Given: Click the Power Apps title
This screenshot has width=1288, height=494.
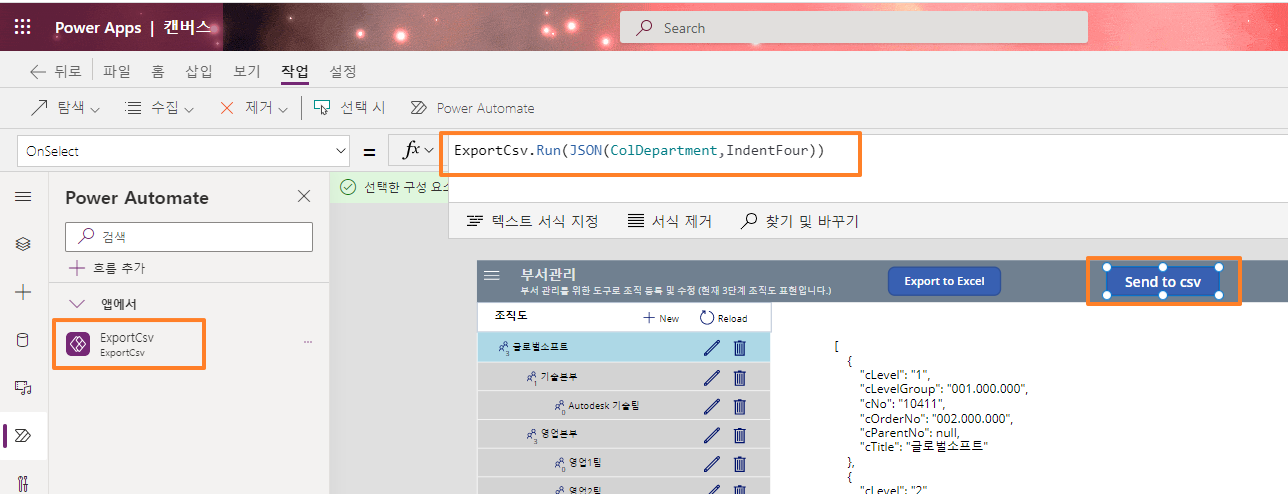Looking at the screenshot, I should click(98, 28).
